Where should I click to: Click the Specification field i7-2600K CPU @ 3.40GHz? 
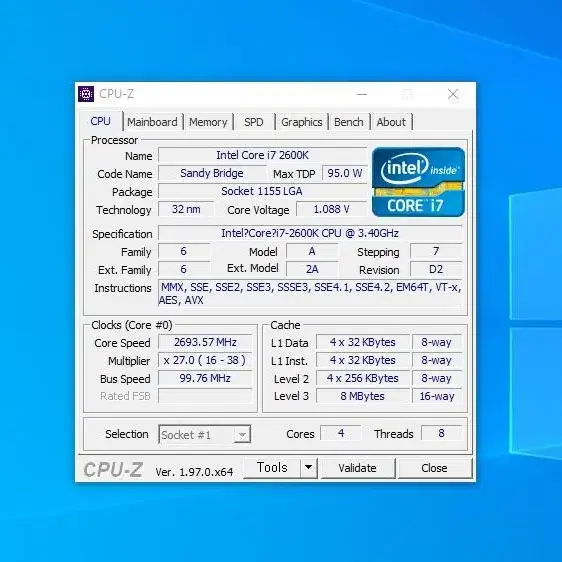point(310,233)
